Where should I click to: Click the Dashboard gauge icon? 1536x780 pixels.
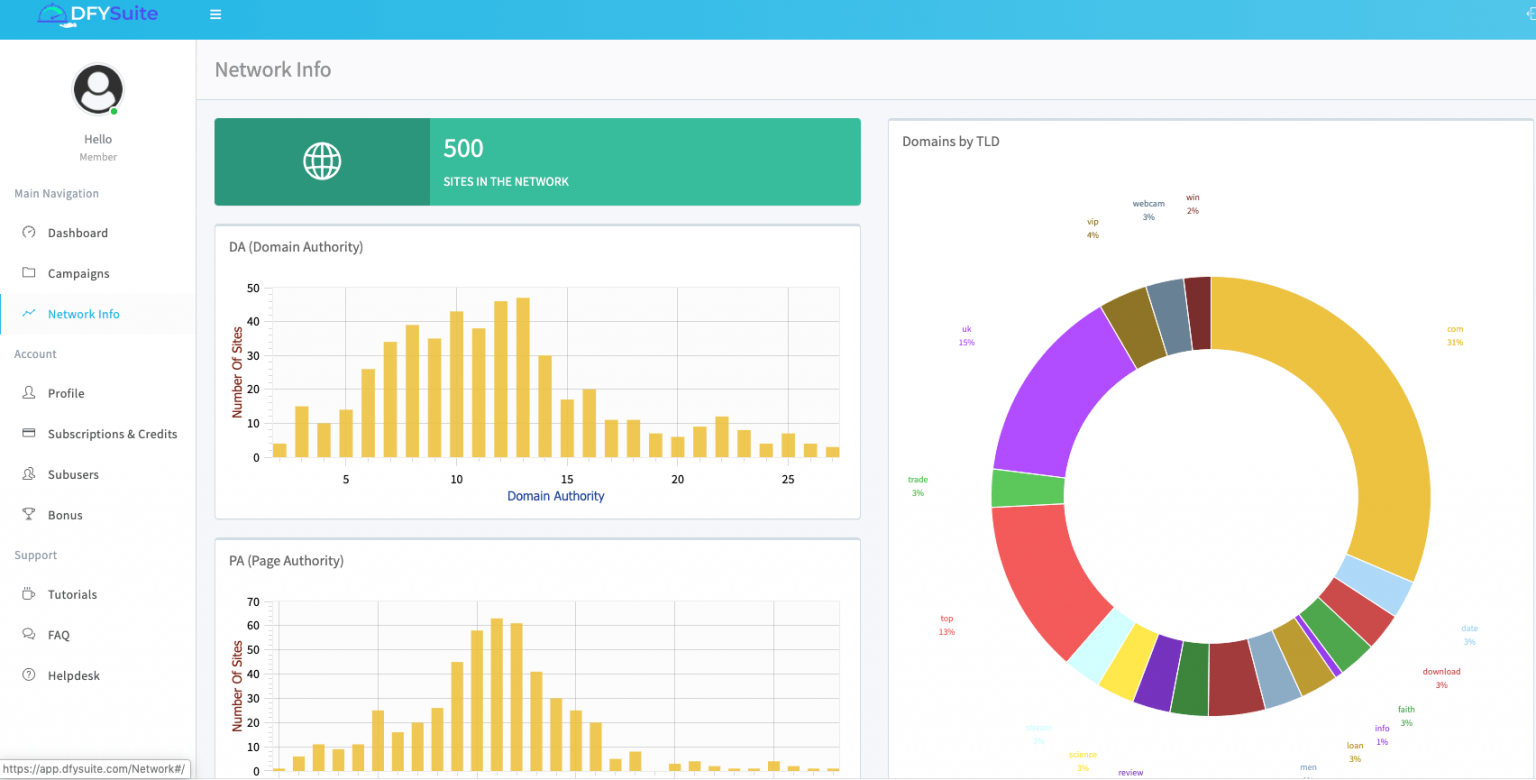point(28,232)
